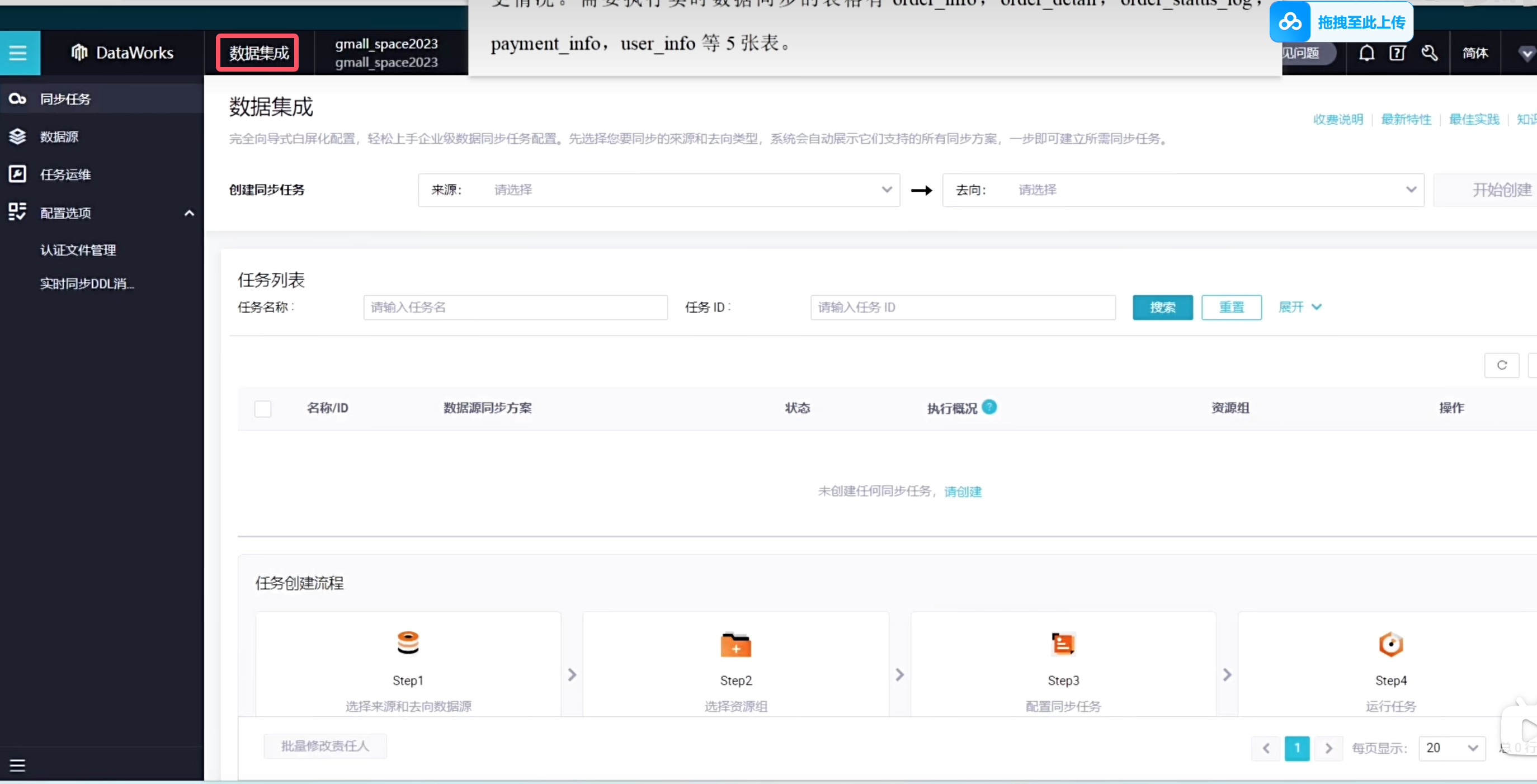This screenshot has width=1537, height=784.
Task: Open the 去向 destination dropdown
Action: (x=1183, y=190)
